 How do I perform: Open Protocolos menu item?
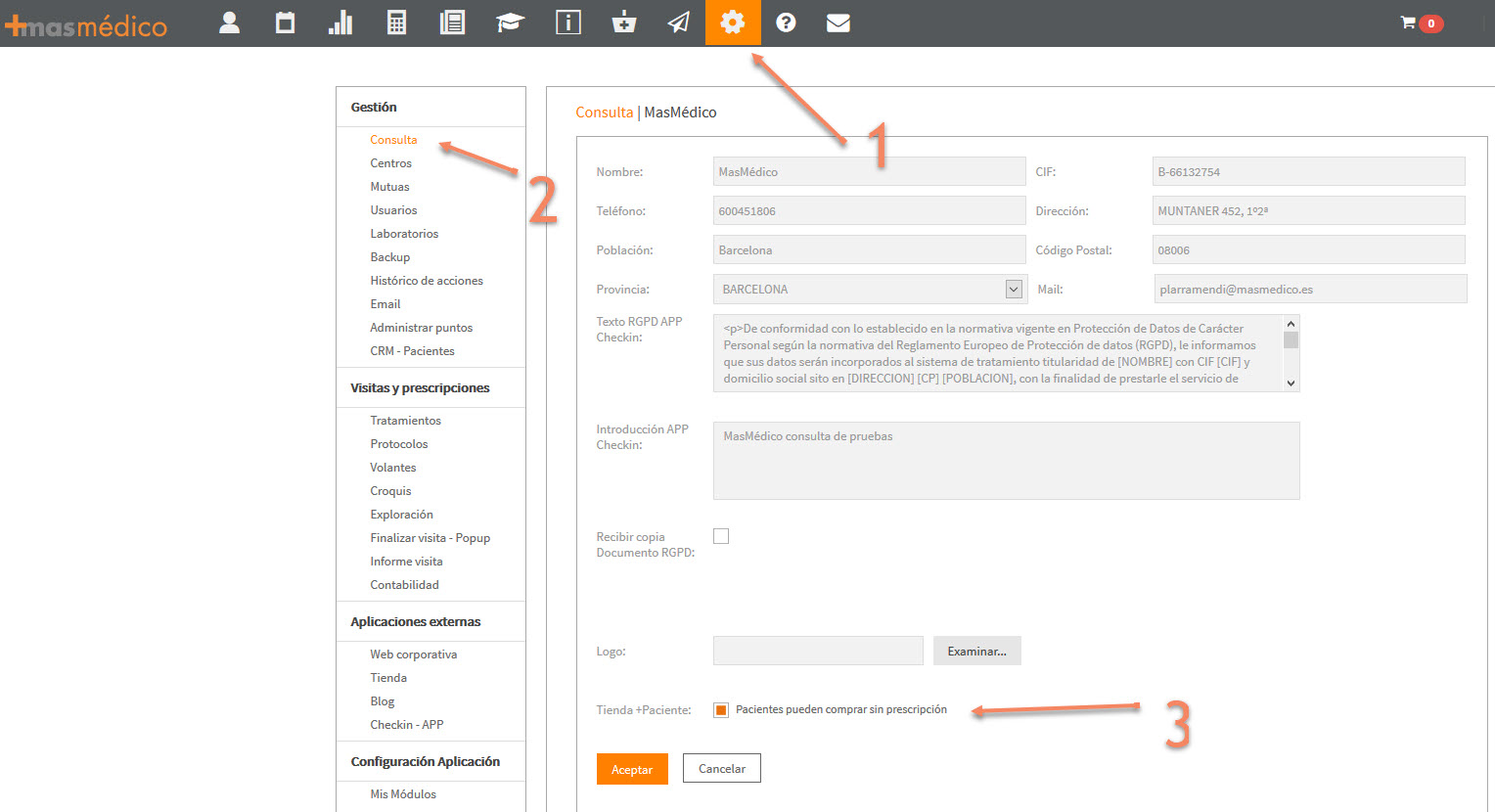399,444
